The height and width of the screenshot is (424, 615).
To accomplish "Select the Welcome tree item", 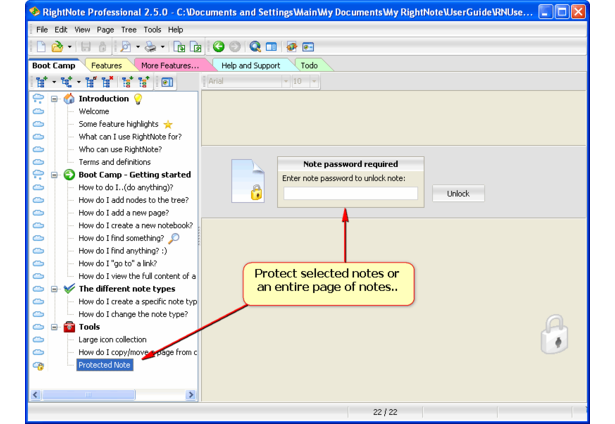I will click(x=94, y=111).
